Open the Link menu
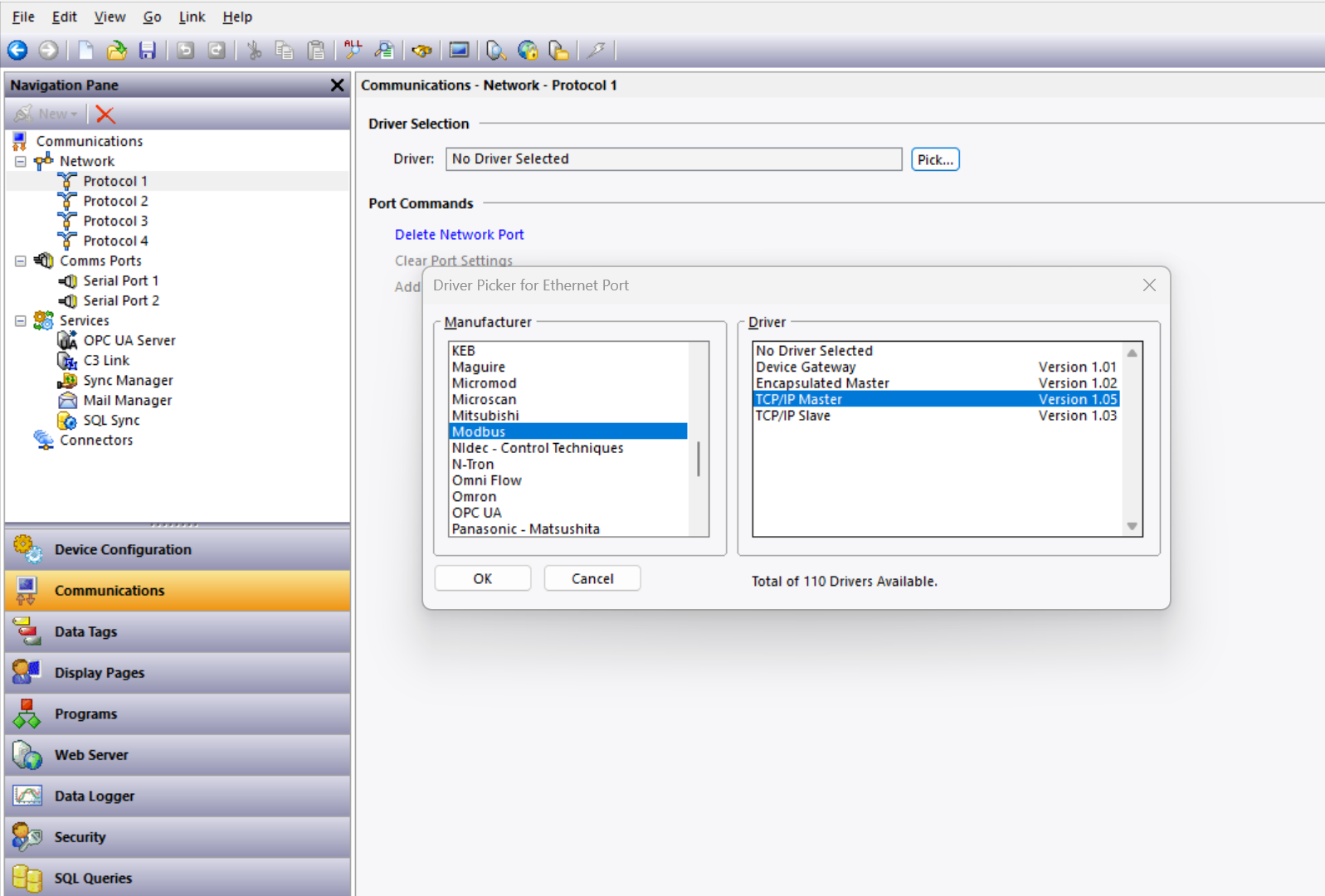Viewport: 1325px width, 896px height. coord(192,17)
